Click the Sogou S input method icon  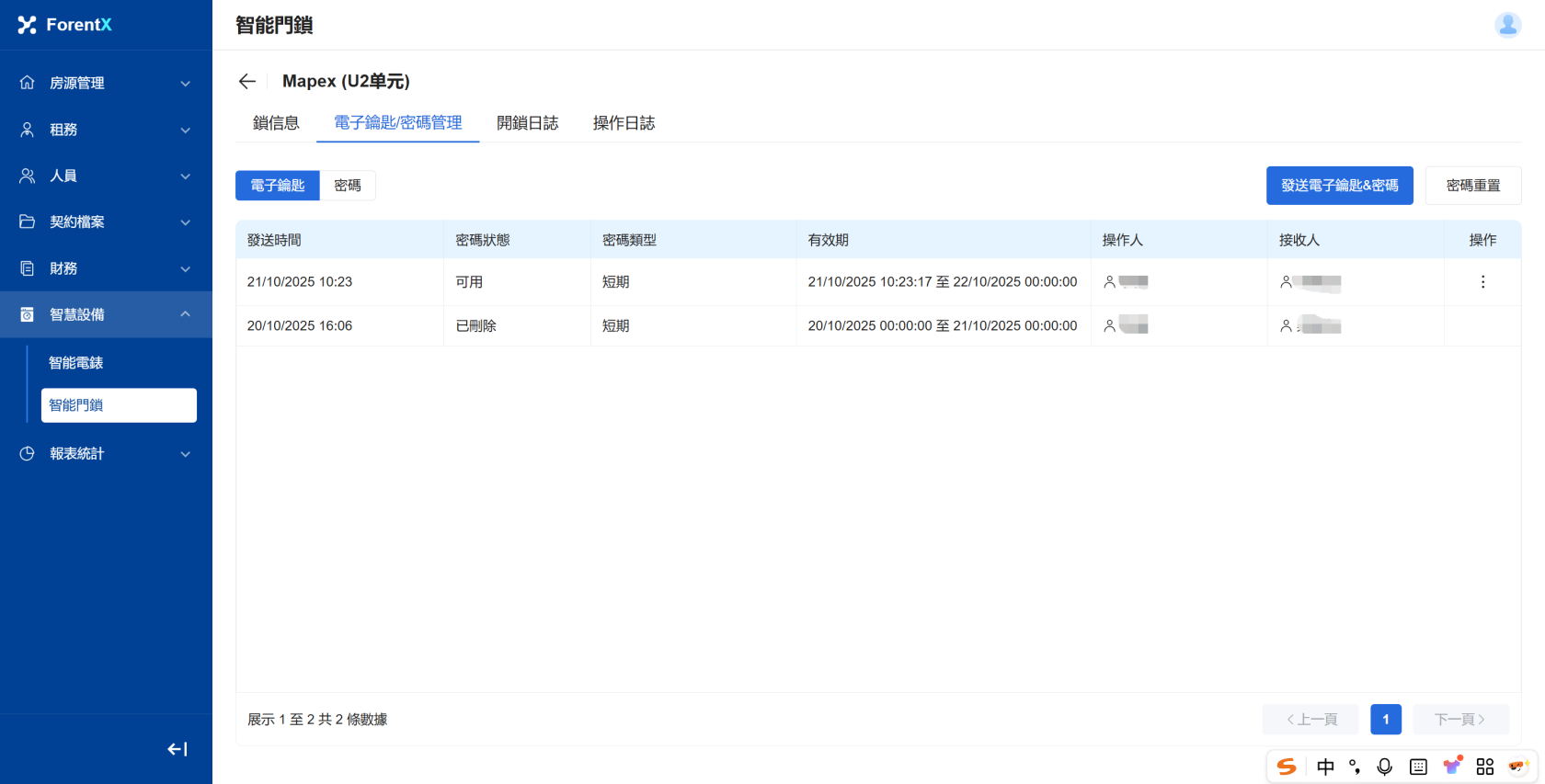click(1287, 767)
